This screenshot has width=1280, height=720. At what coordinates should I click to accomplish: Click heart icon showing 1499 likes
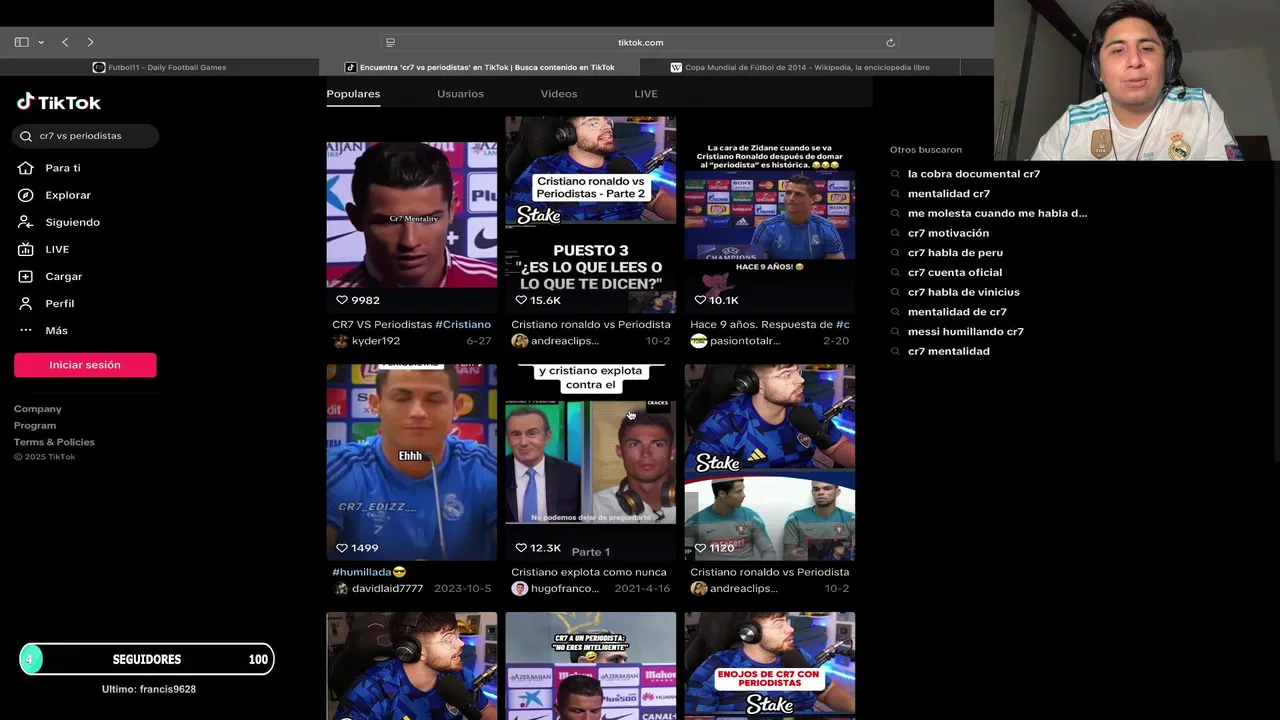pos(341,548)
